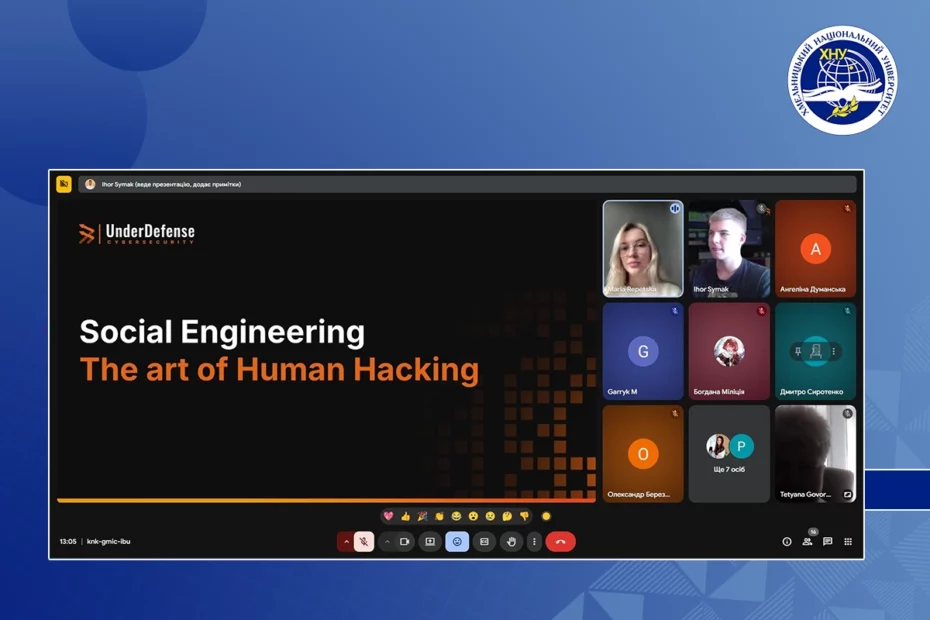This screenshot has height=620, width=930.
Task: Open the meeting details info icon
Action: 787,542
